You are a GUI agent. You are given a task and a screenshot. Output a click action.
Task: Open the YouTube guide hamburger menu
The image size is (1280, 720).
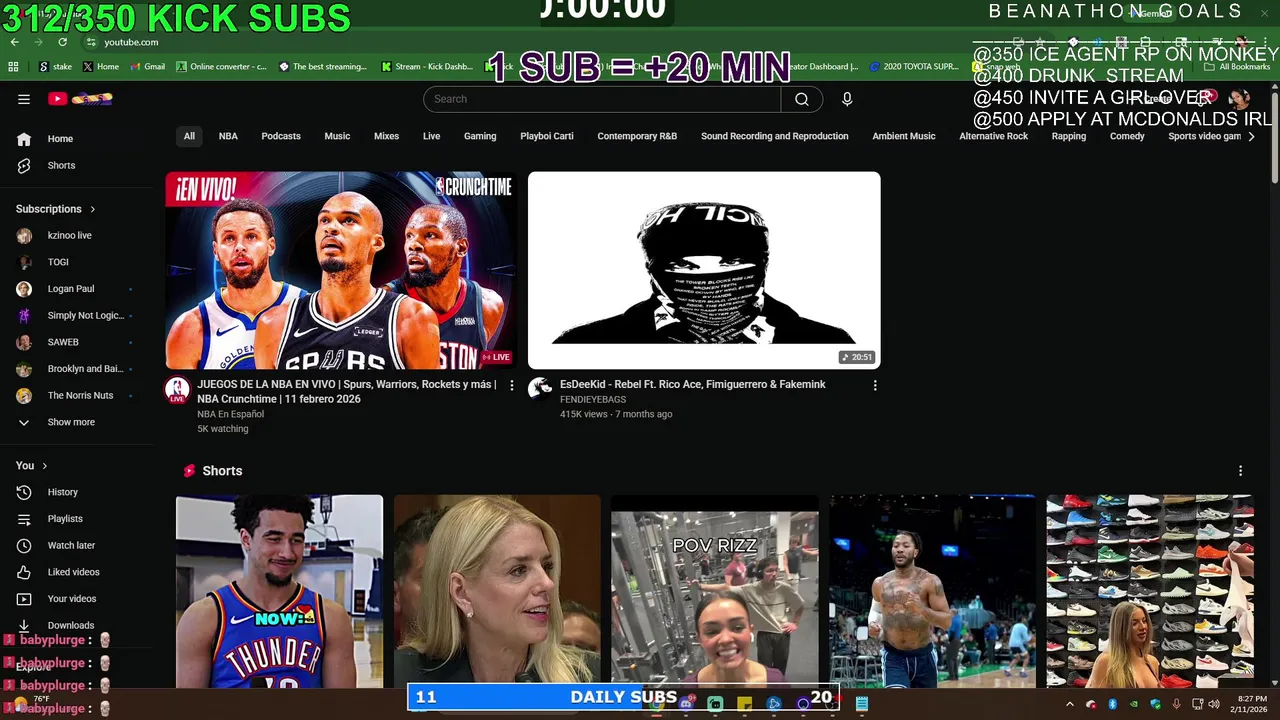click(24, 99)
